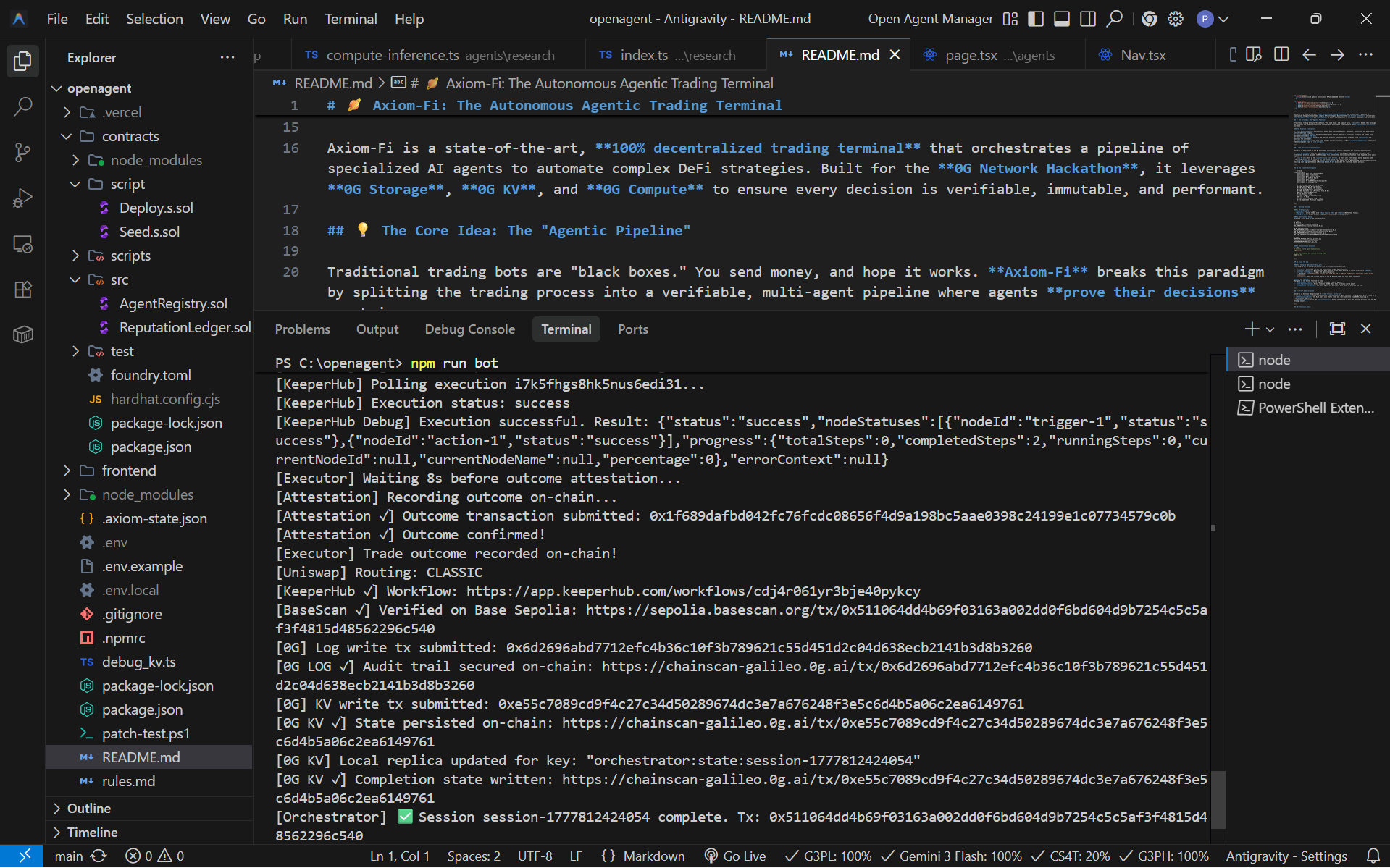Switch to Debug Console panel tab
This screenshot has width=1390, height=868.
(x=470, y=329)
